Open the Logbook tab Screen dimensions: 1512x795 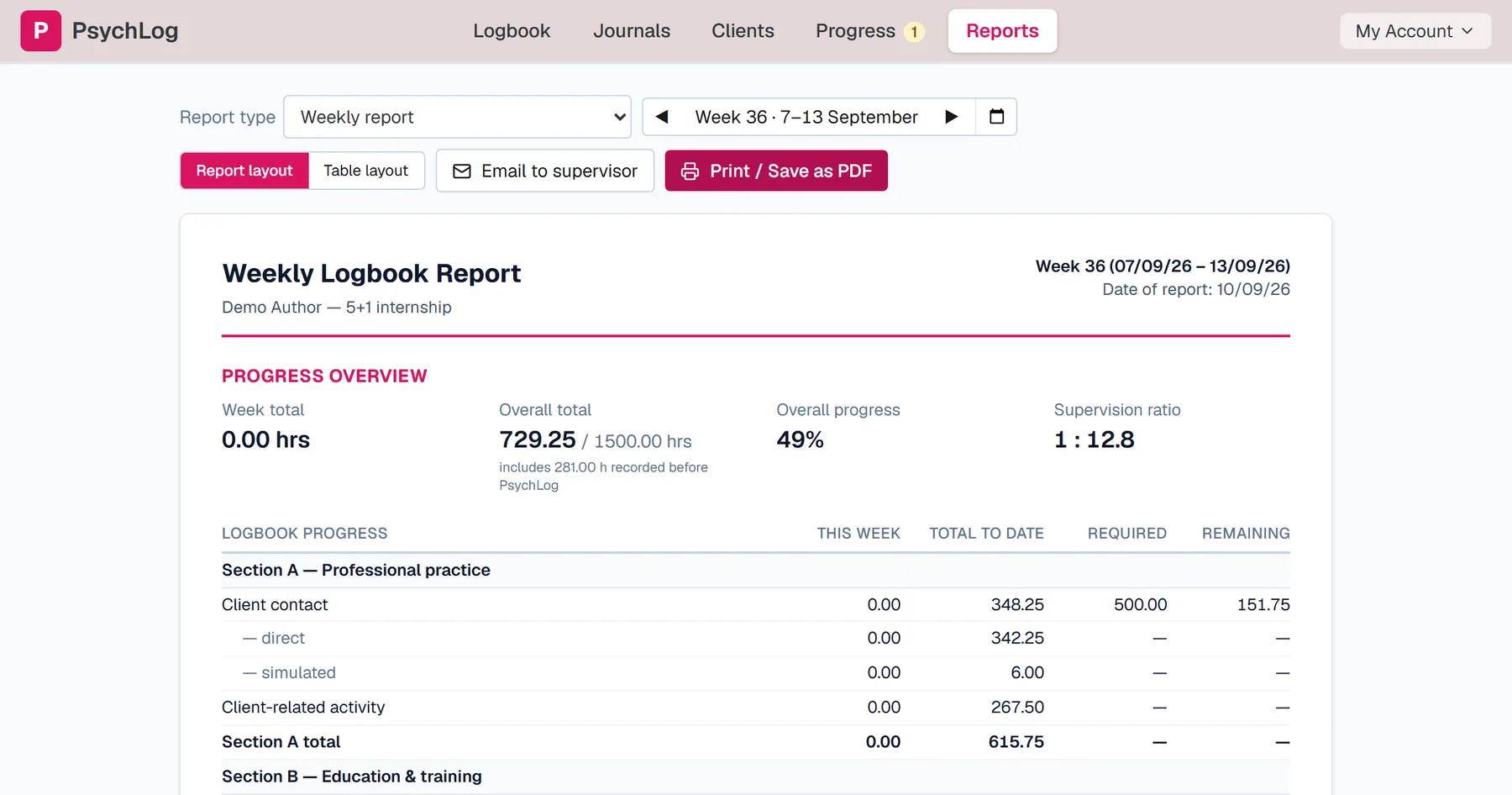(x=512, y=31)
